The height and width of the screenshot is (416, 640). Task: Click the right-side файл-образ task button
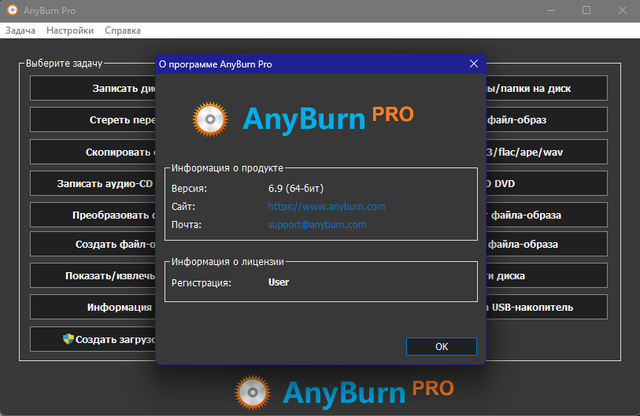547,120
